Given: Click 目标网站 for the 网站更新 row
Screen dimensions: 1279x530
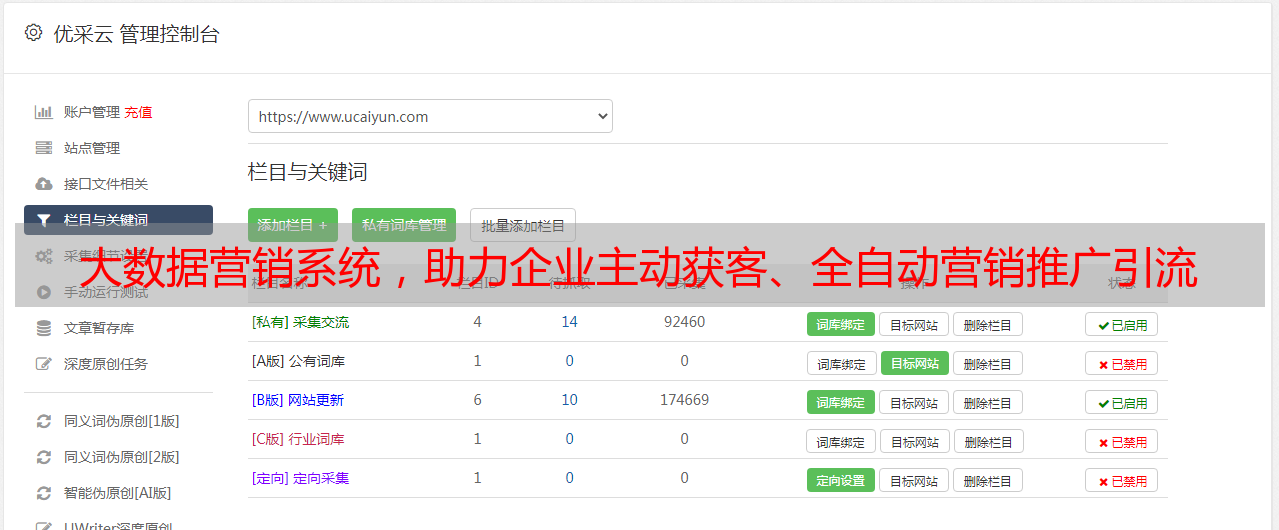Looking at the screenshot, I should click(x=914, y=402).
